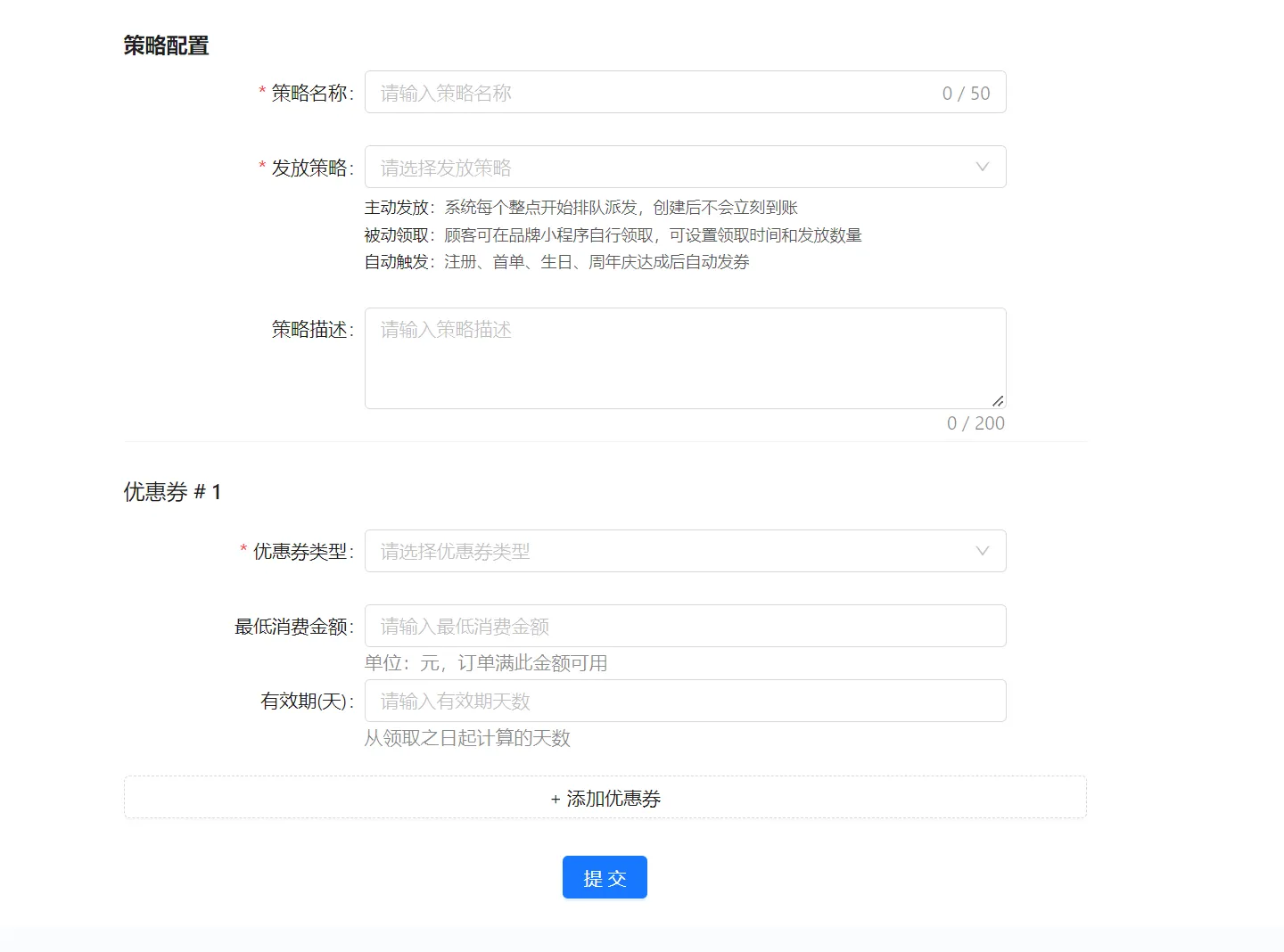Click the 优惠券 # 1 heading
Image resolution: width=1284 pixels, height=952 pixels.
pyautogui.click(x=172, y=492)
